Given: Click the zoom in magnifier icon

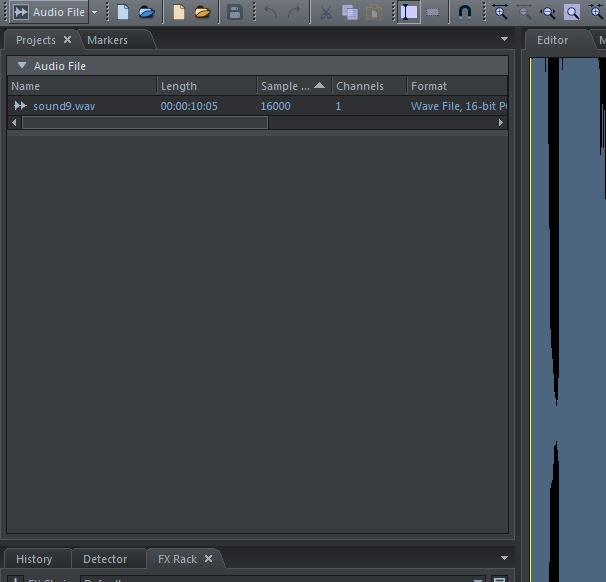Looking at the screenshot, I should click(x=501, y=12).
